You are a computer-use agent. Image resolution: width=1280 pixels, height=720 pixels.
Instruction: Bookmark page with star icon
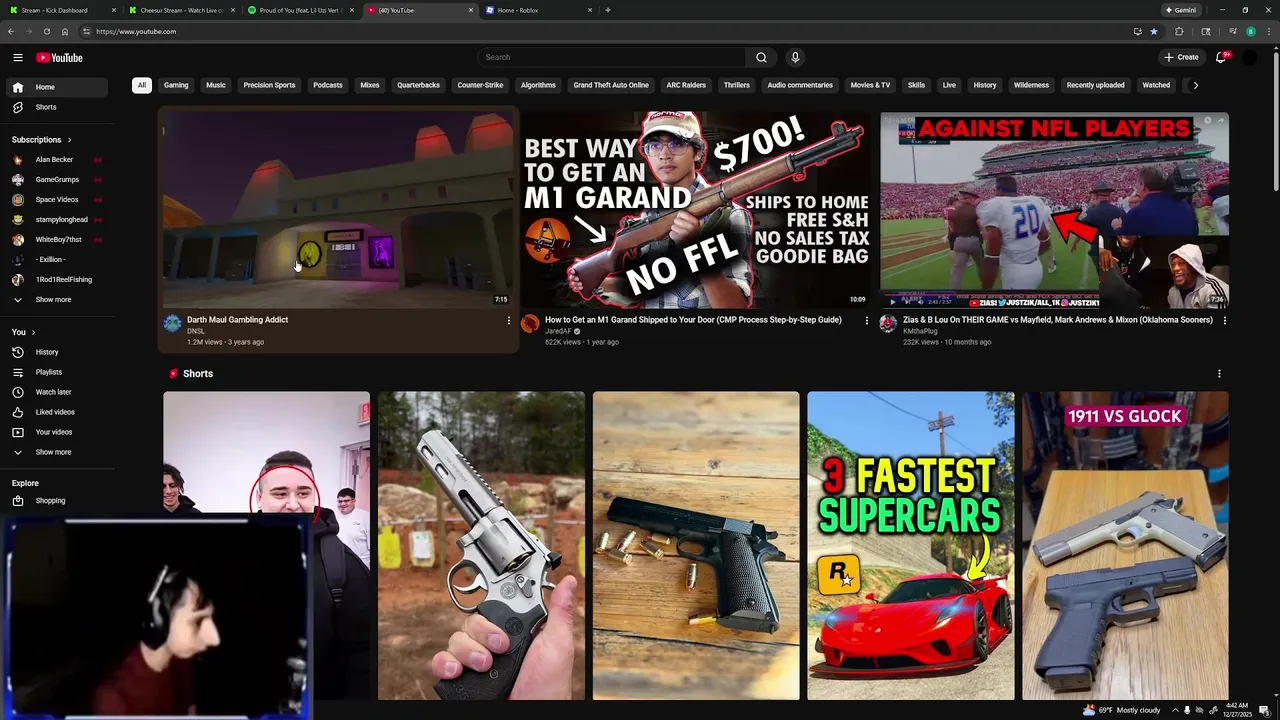tap(1154, 32)
